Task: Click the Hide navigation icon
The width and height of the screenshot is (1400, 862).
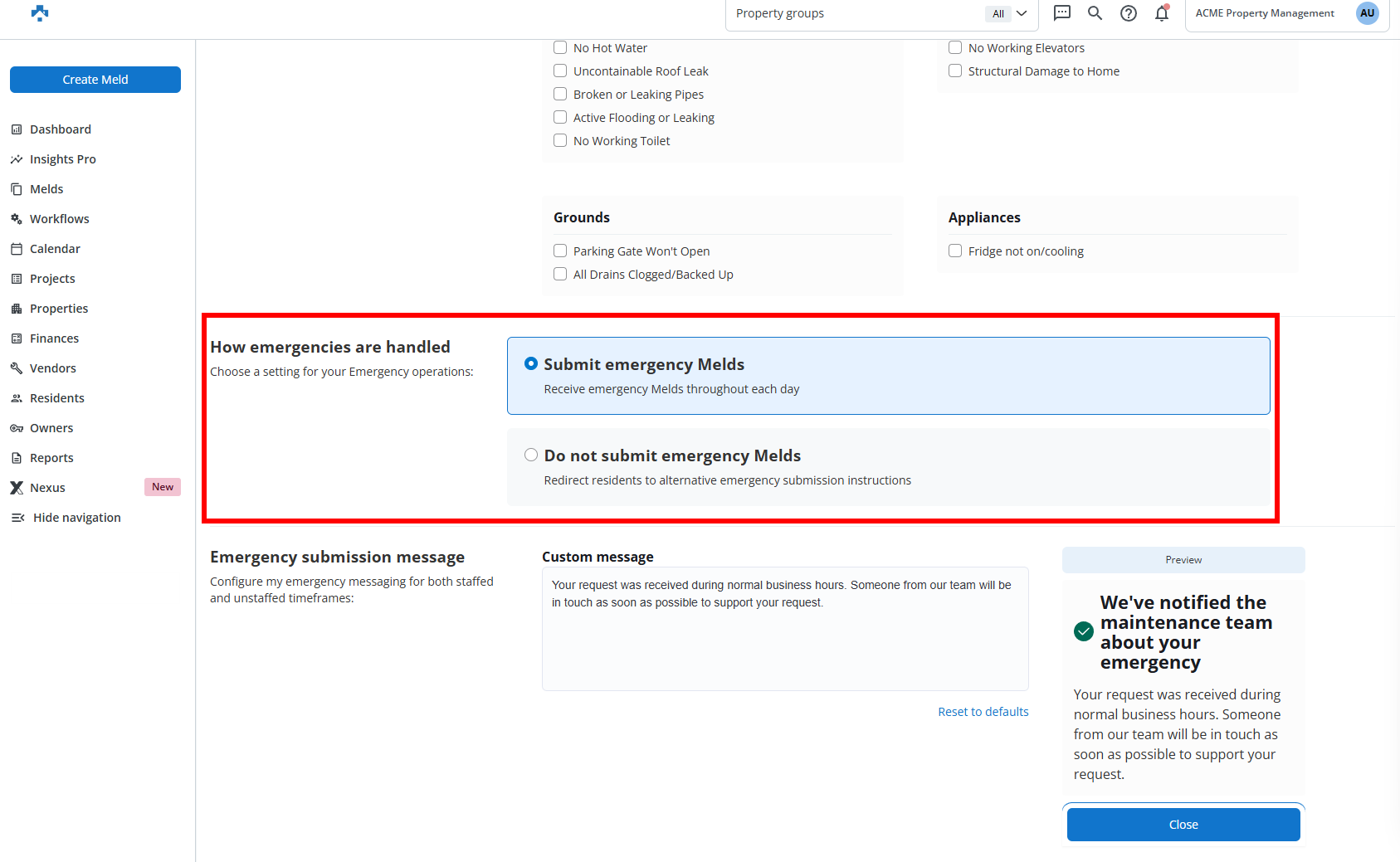Action: point(17,518)
